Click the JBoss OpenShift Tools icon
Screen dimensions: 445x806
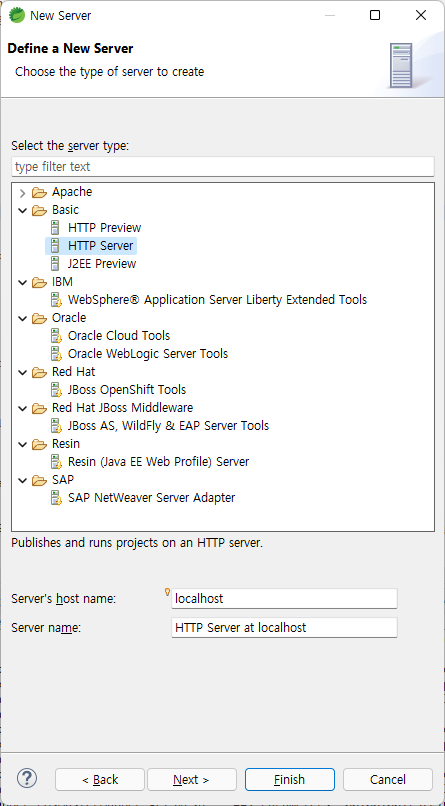tap(56, 390)
